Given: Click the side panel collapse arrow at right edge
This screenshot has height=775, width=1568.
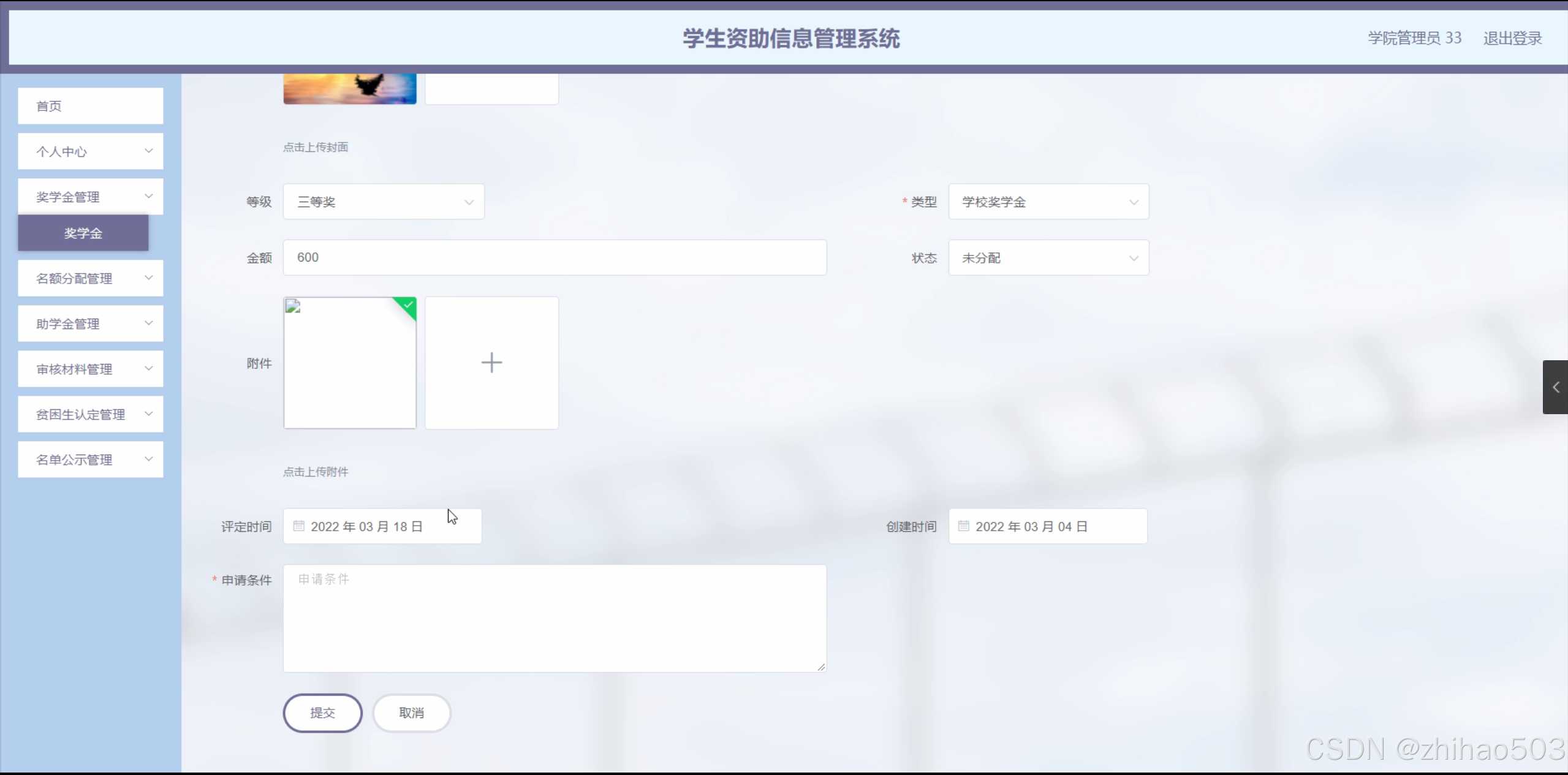Looking at the screenshot, I should (1555, 387).
